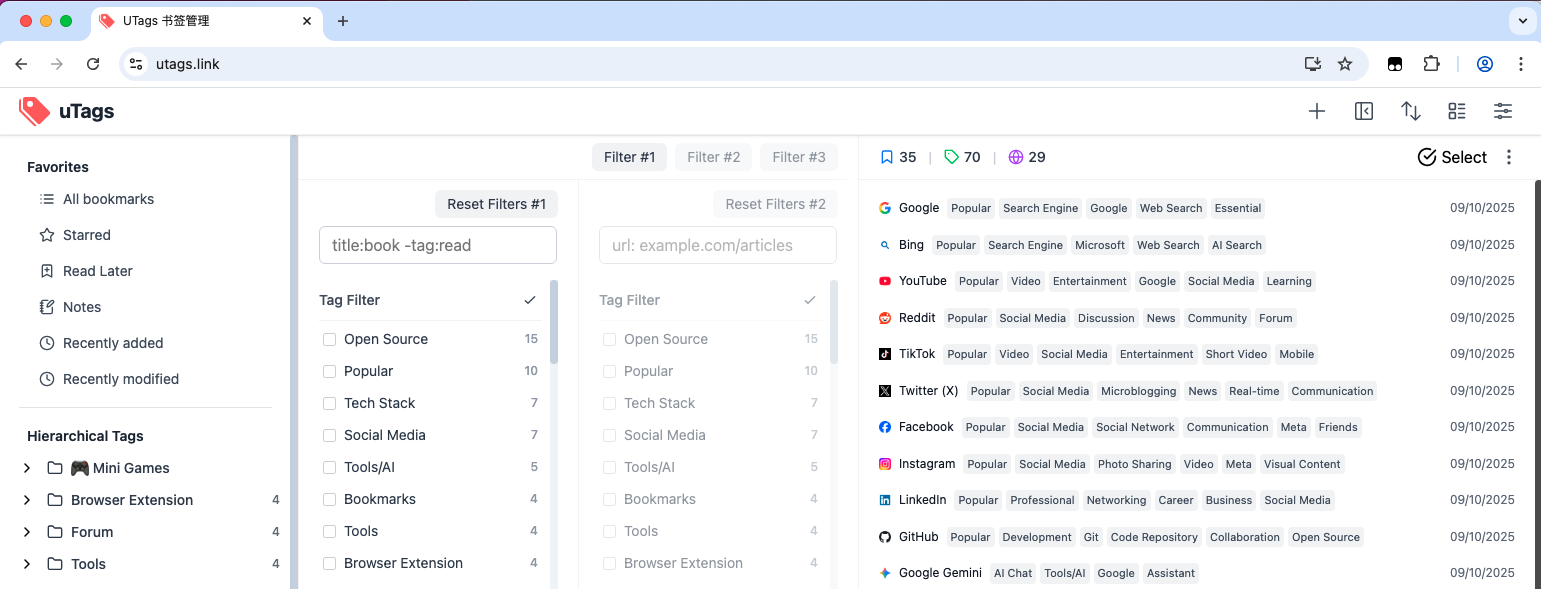The image size is (1541, 589).
Task: Enable the Popular tag checkbox in Filter #1
Action: tap(329, 371)
